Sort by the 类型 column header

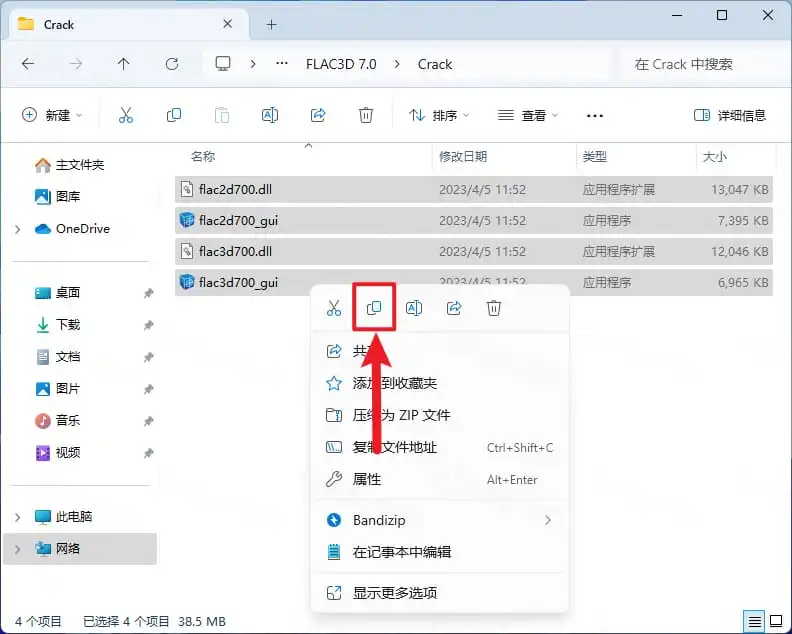point(595,157)
